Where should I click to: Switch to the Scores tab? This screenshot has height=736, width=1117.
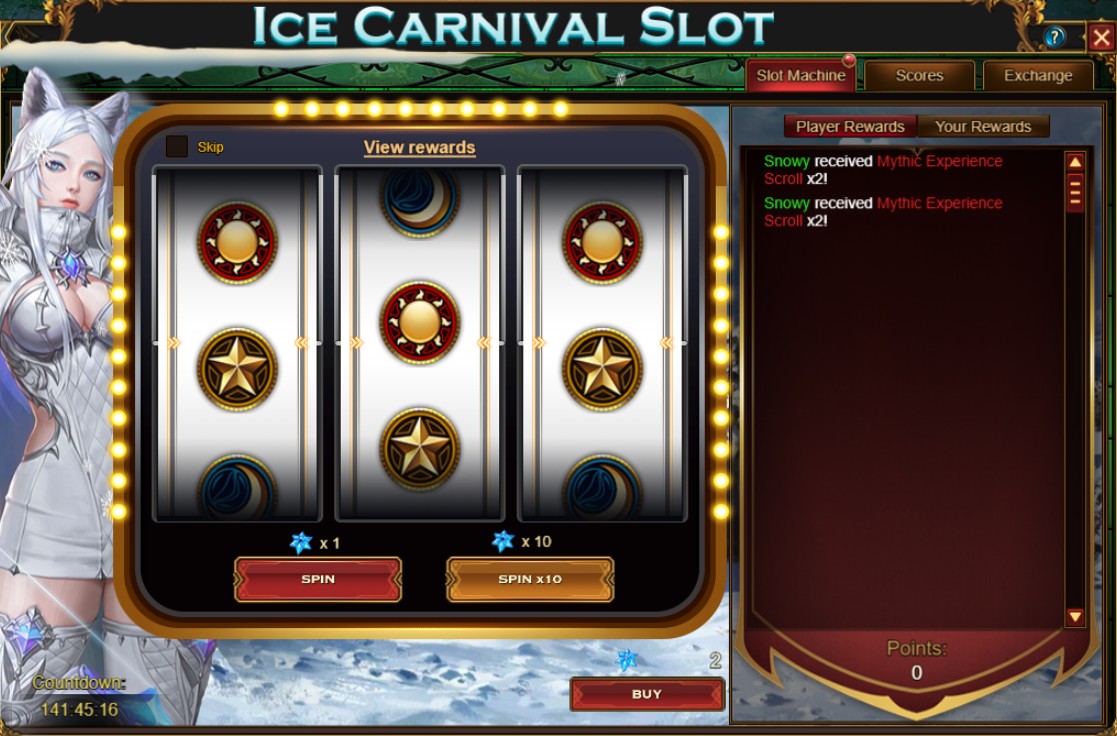point(919,76)
